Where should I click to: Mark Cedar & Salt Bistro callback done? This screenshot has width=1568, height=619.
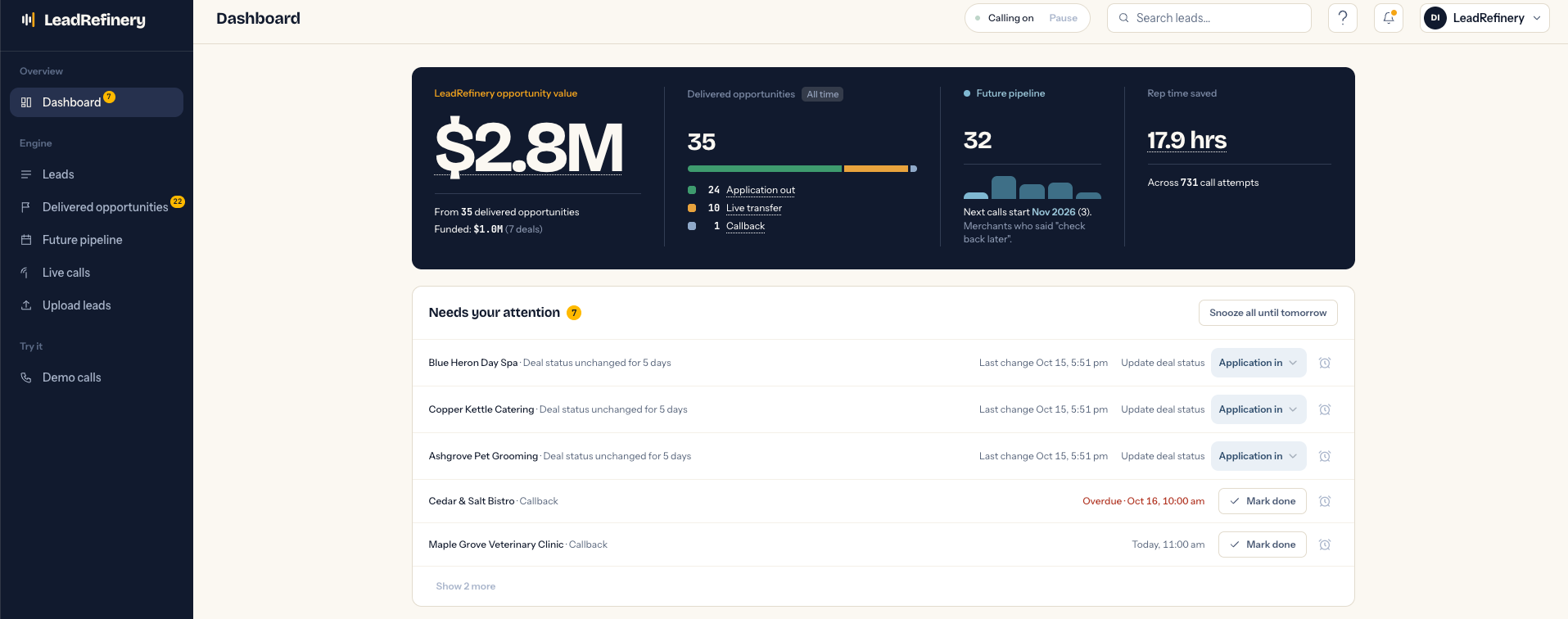point(1262,501)
